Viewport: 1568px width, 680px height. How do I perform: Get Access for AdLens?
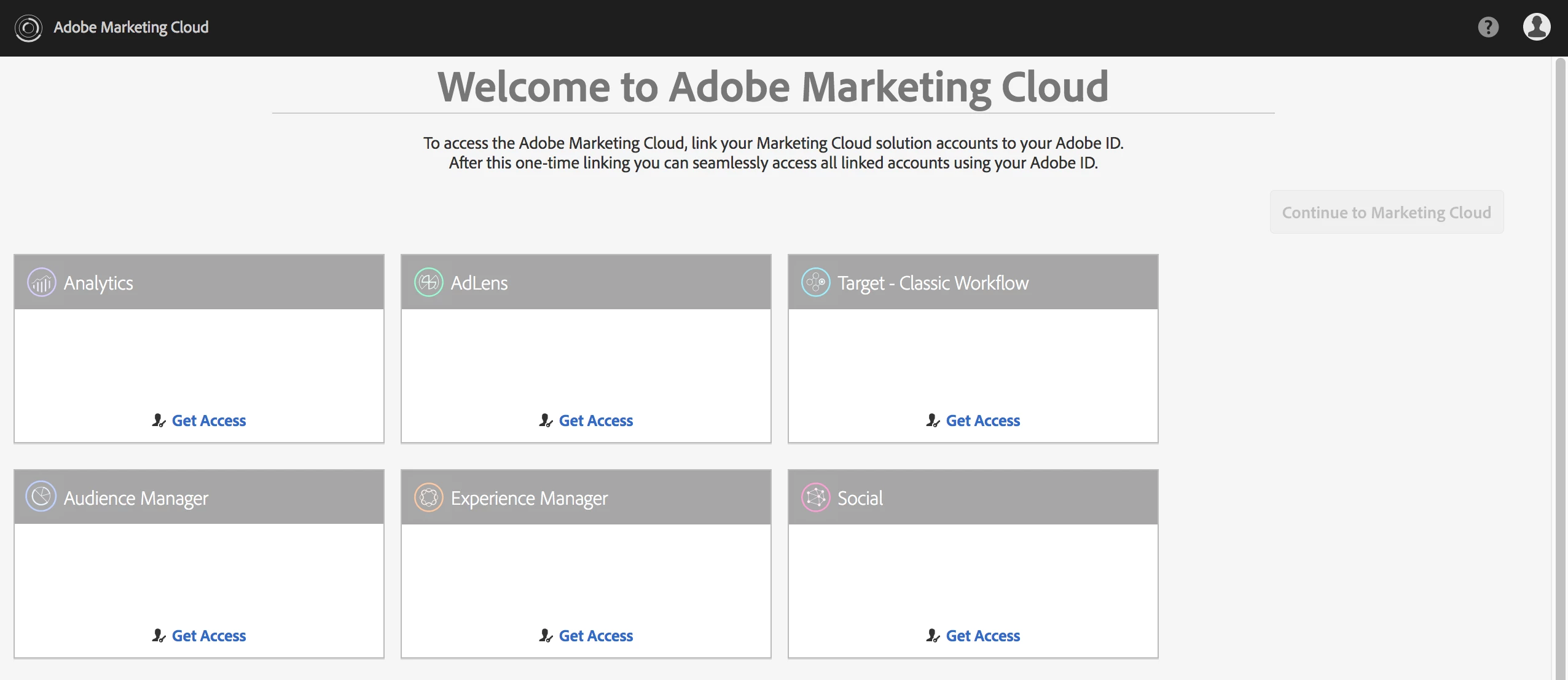click(x=595, y=421)
